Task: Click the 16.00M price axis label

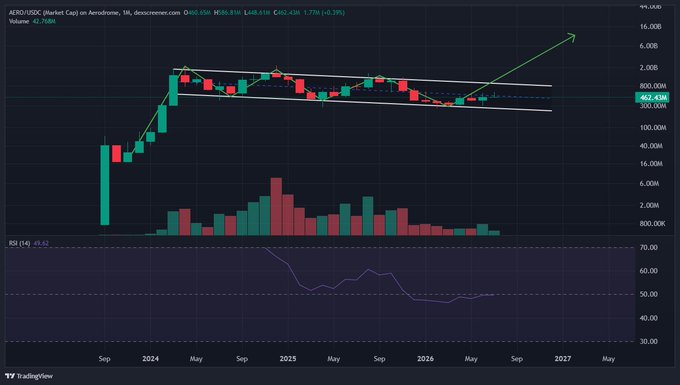Action: click(x=651, y=163)
